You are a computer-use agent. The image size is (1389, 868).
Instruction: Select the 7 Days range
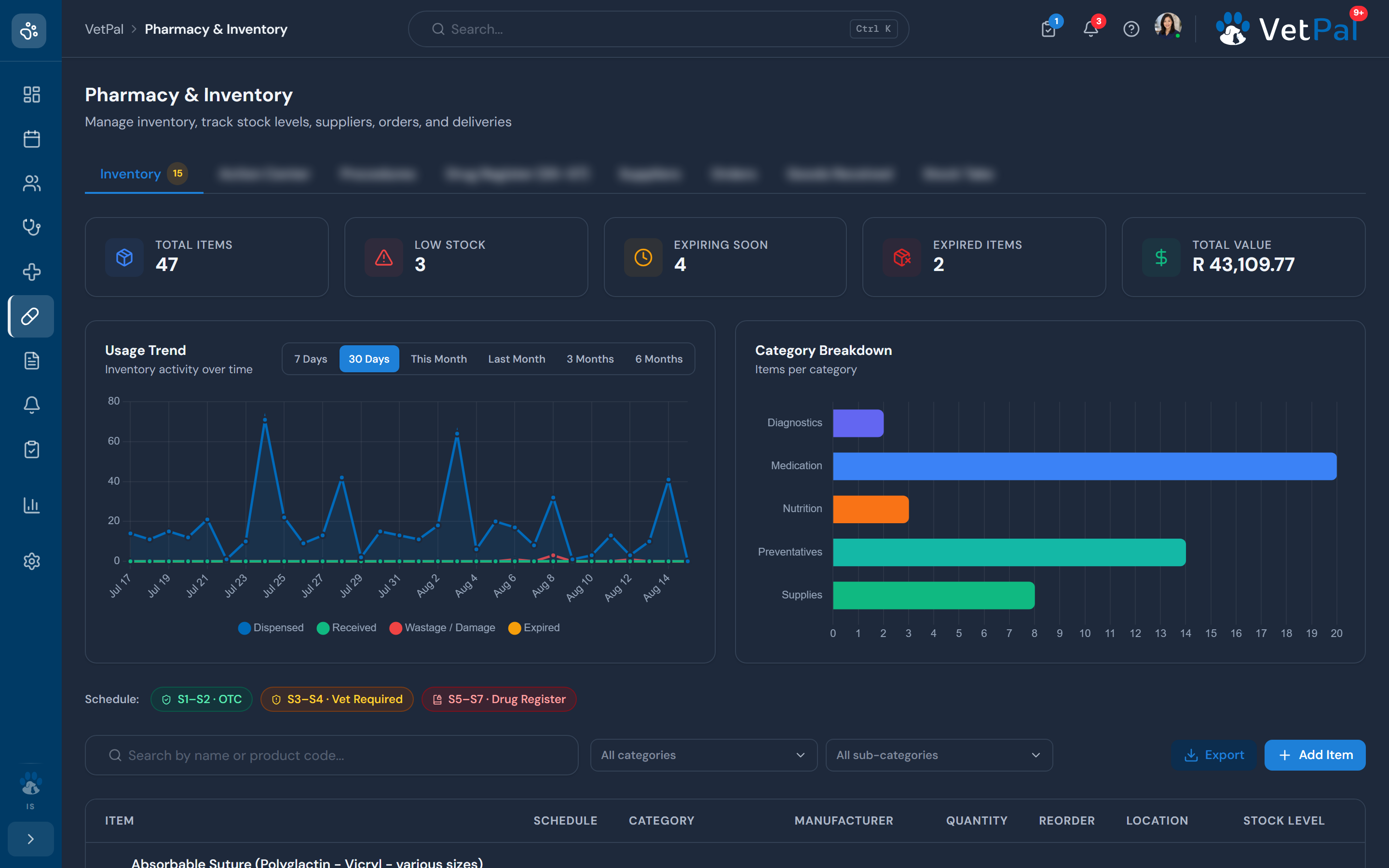[x=311, y=359]
